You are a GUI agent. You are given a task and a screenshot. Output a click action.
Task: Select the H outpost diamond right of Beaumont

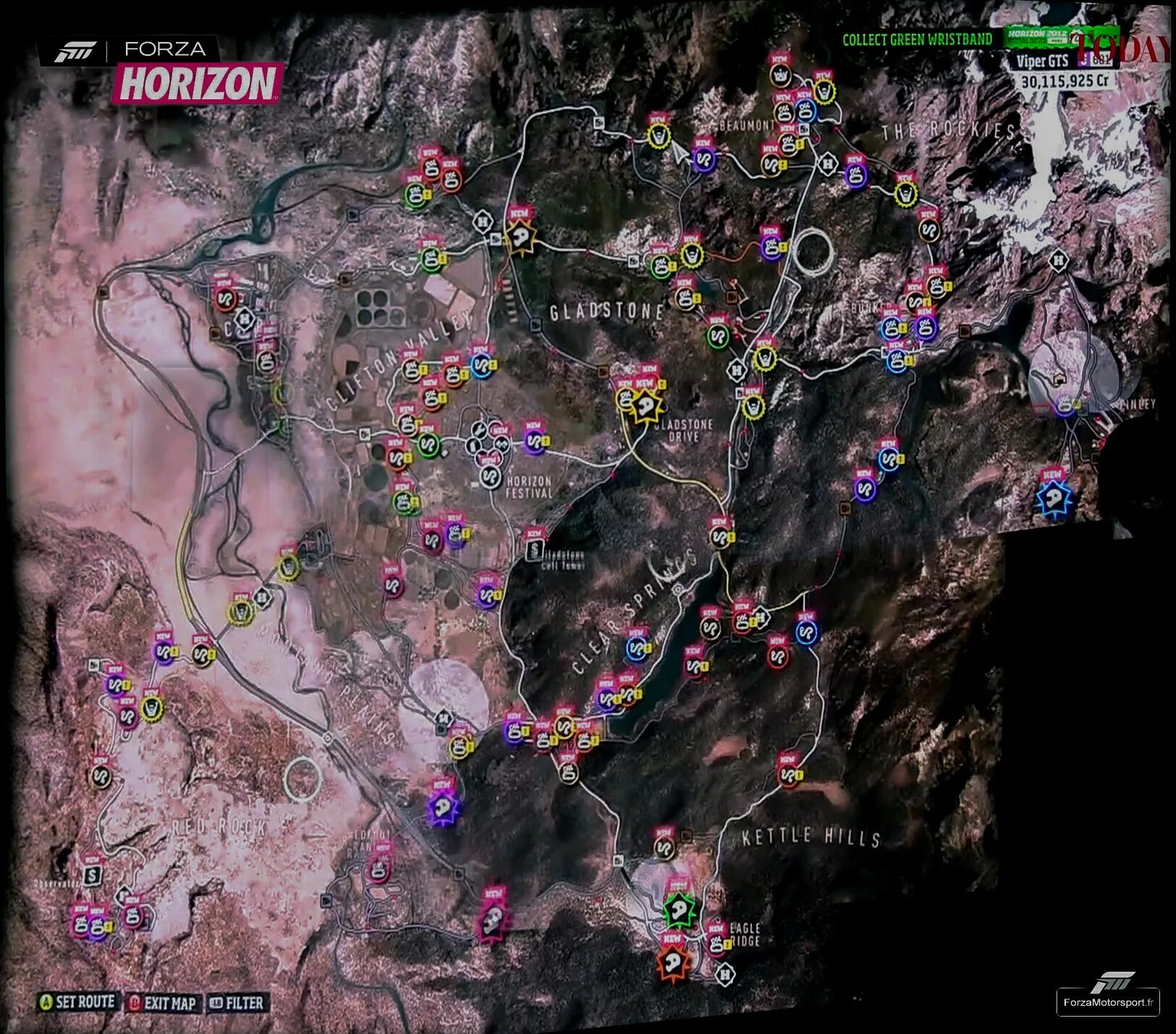click(828, 164)
